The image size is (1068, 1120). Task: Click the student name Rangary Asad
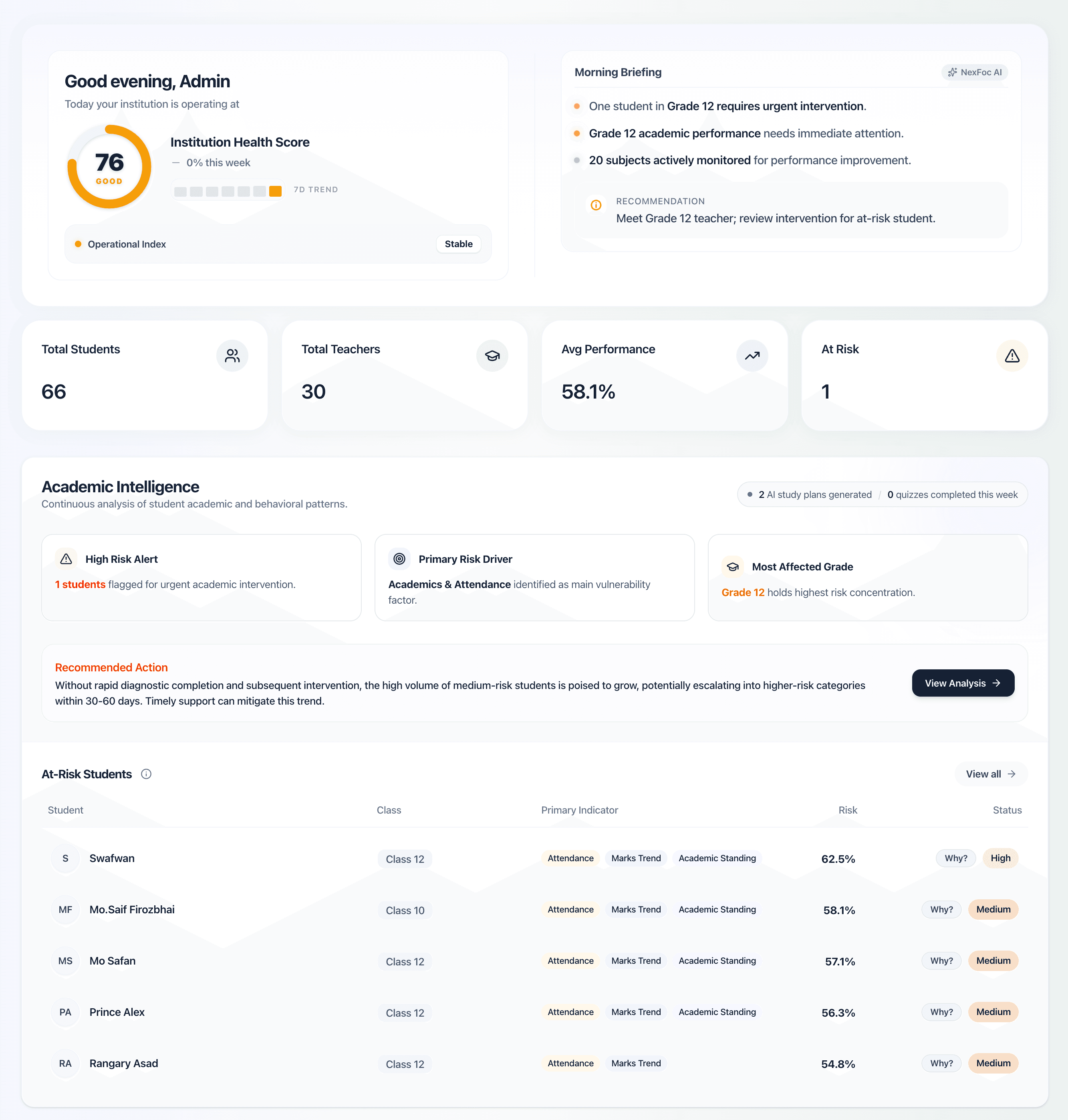point(123,1063)
